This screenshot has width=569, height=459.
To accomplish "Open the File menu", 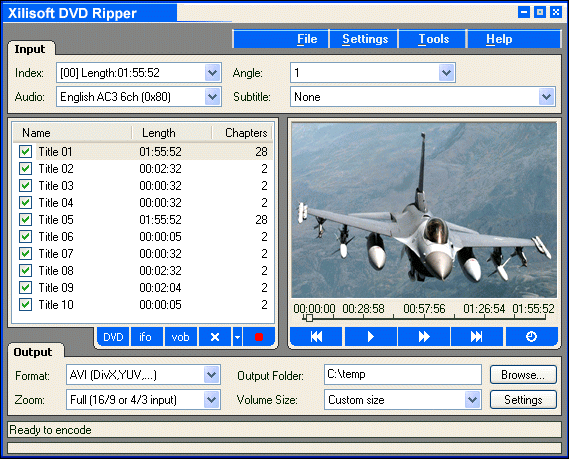I will (x=307, y=39).
